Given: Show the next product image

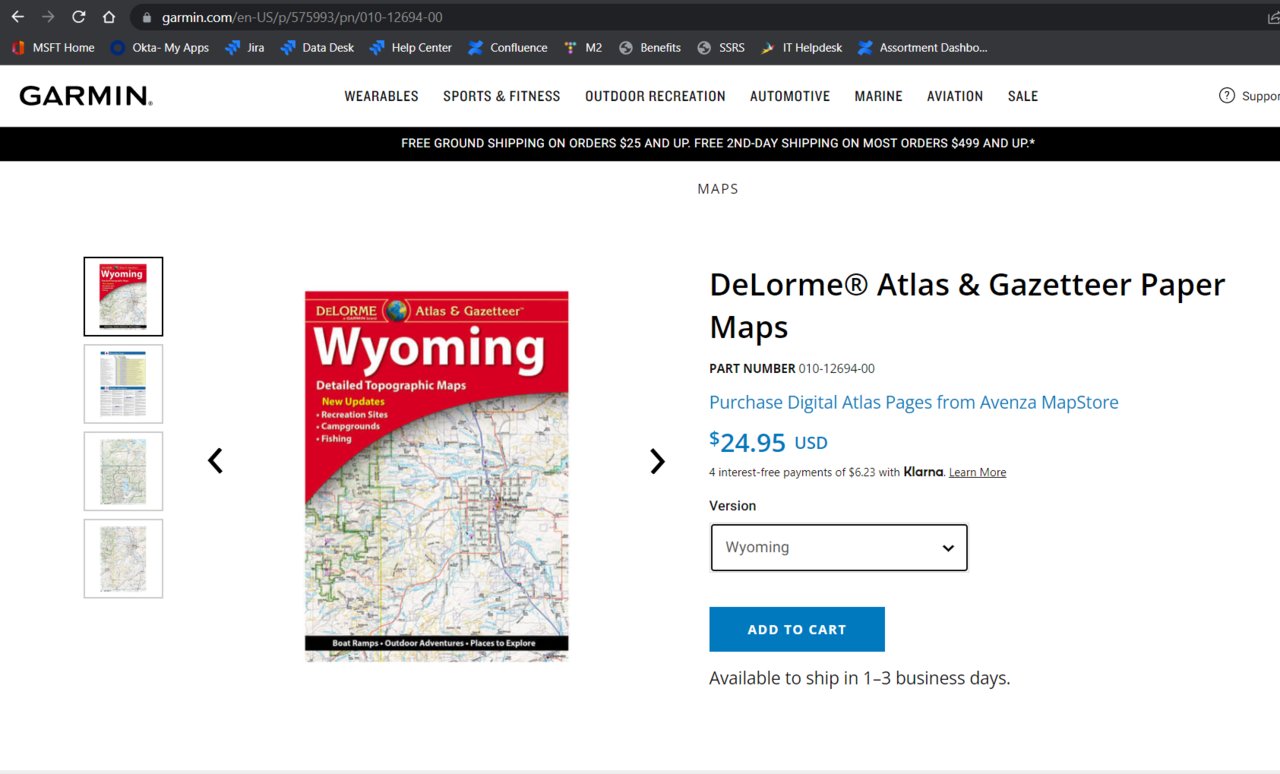Looking at the screenshot, I should click(x=657, y=461).
